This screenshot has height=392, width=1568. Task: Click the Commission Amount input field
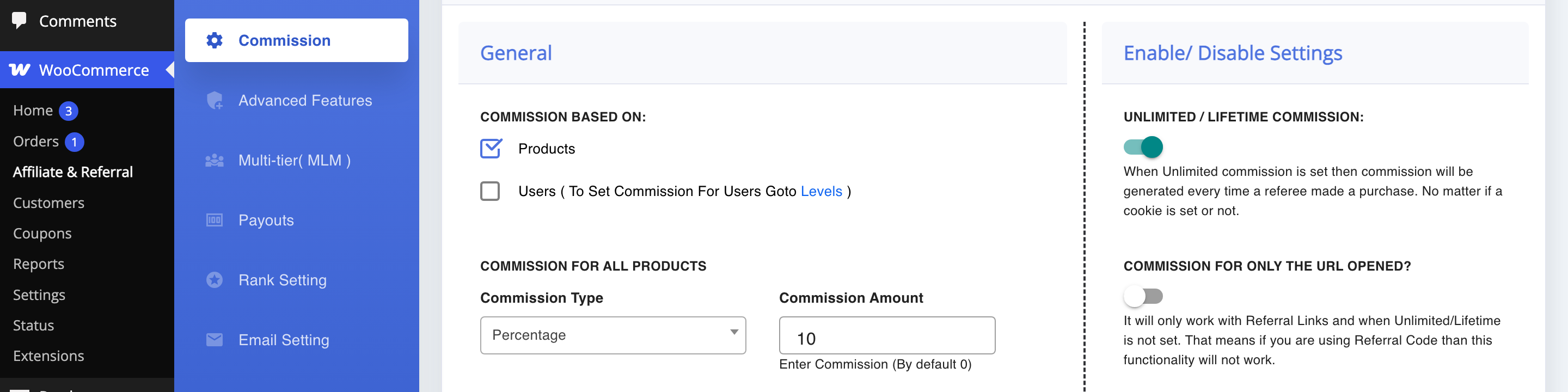pos(887,335)
